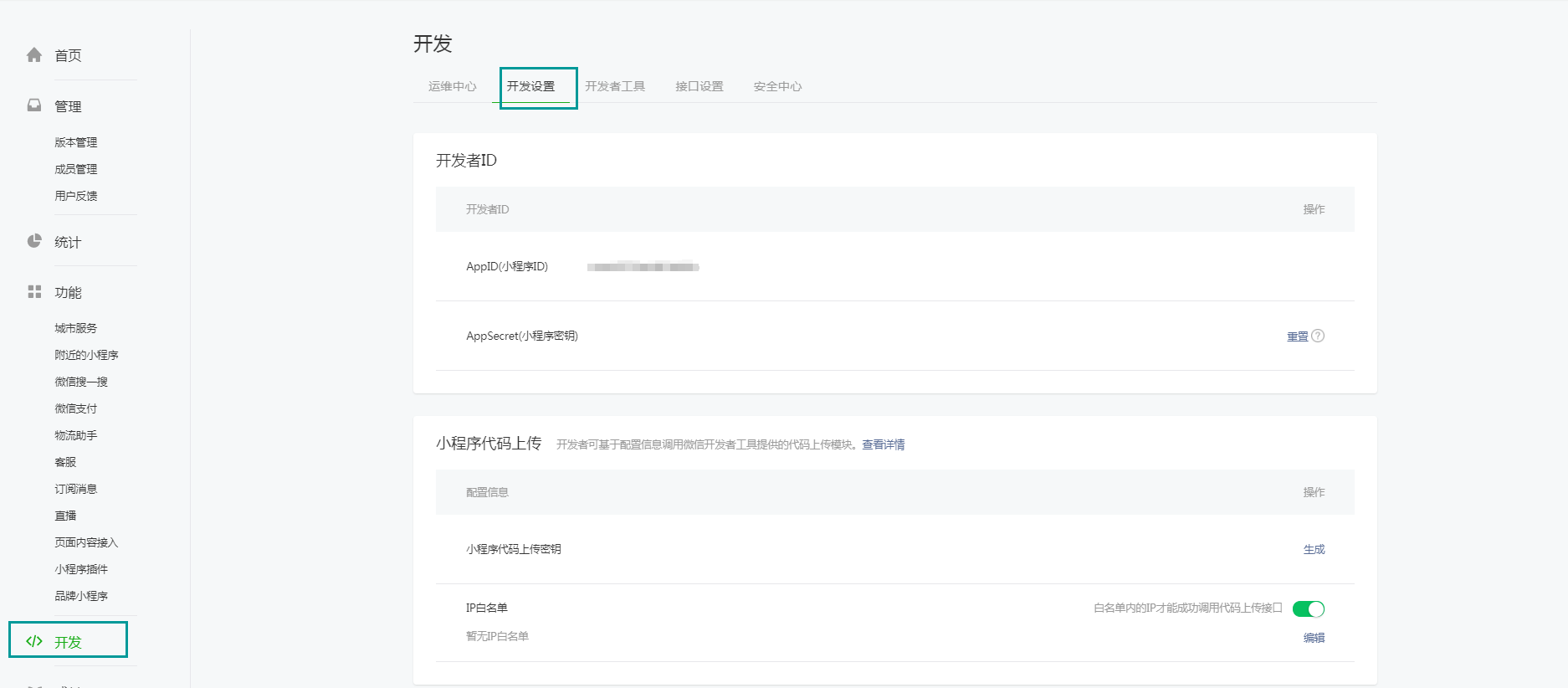Click the grid icon beside 功能
Image resolution: width=1568 pixels, height=688 pixels.
(34, 291)
